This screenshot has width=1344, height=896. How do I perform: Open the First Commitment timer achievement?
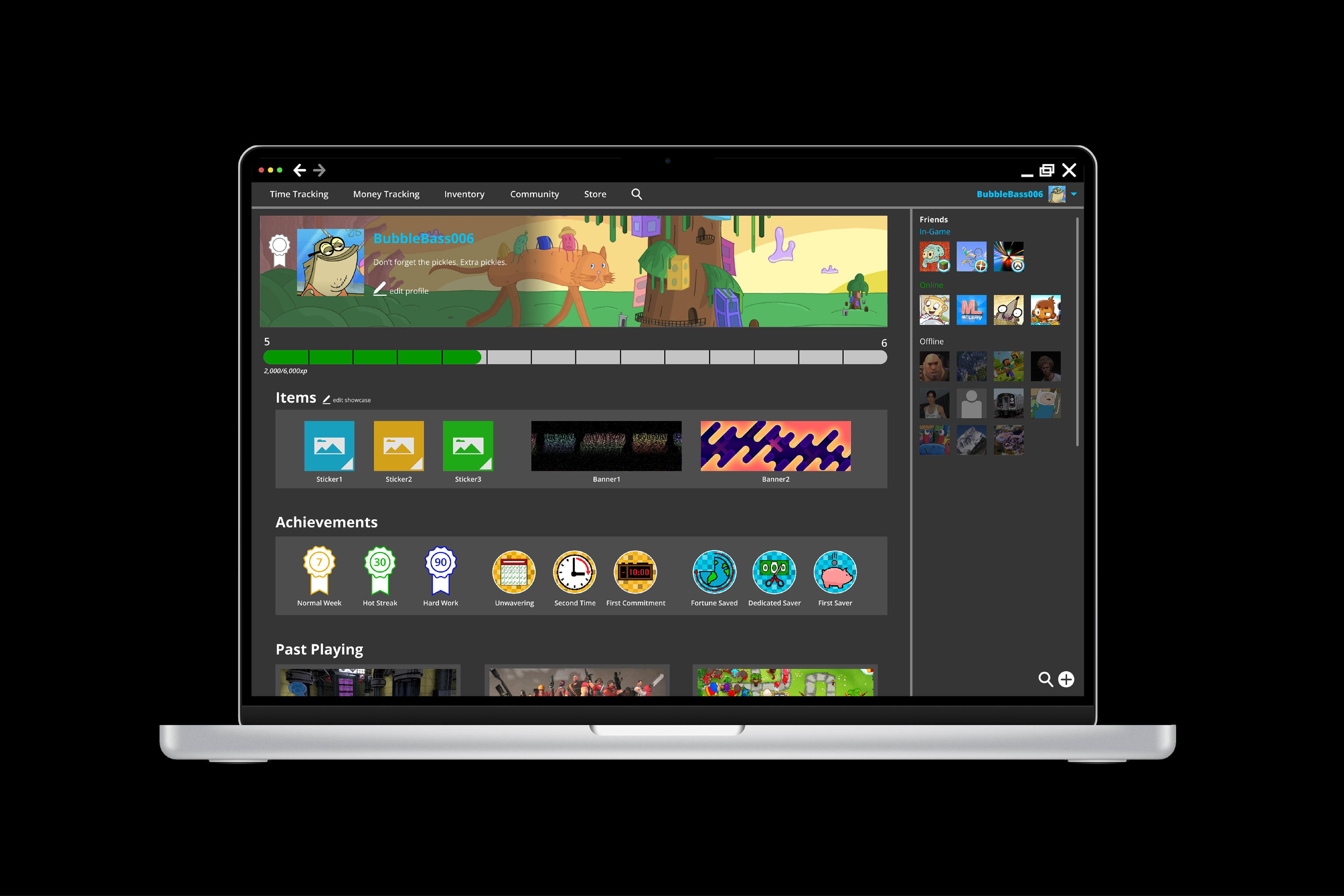click(636, 572)
